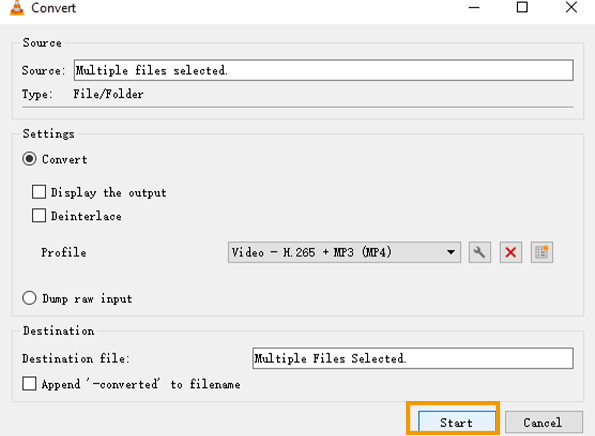Enable Display the output checkbox
The image size is (595, 436).
(x=39, y=192)
